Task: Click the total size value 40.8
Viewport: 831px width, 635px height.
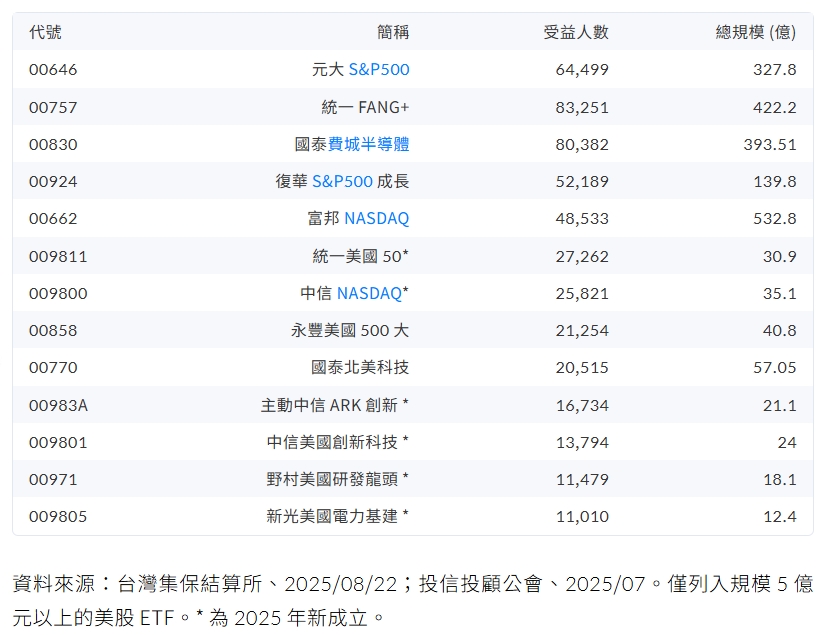Action: point(780,330)
